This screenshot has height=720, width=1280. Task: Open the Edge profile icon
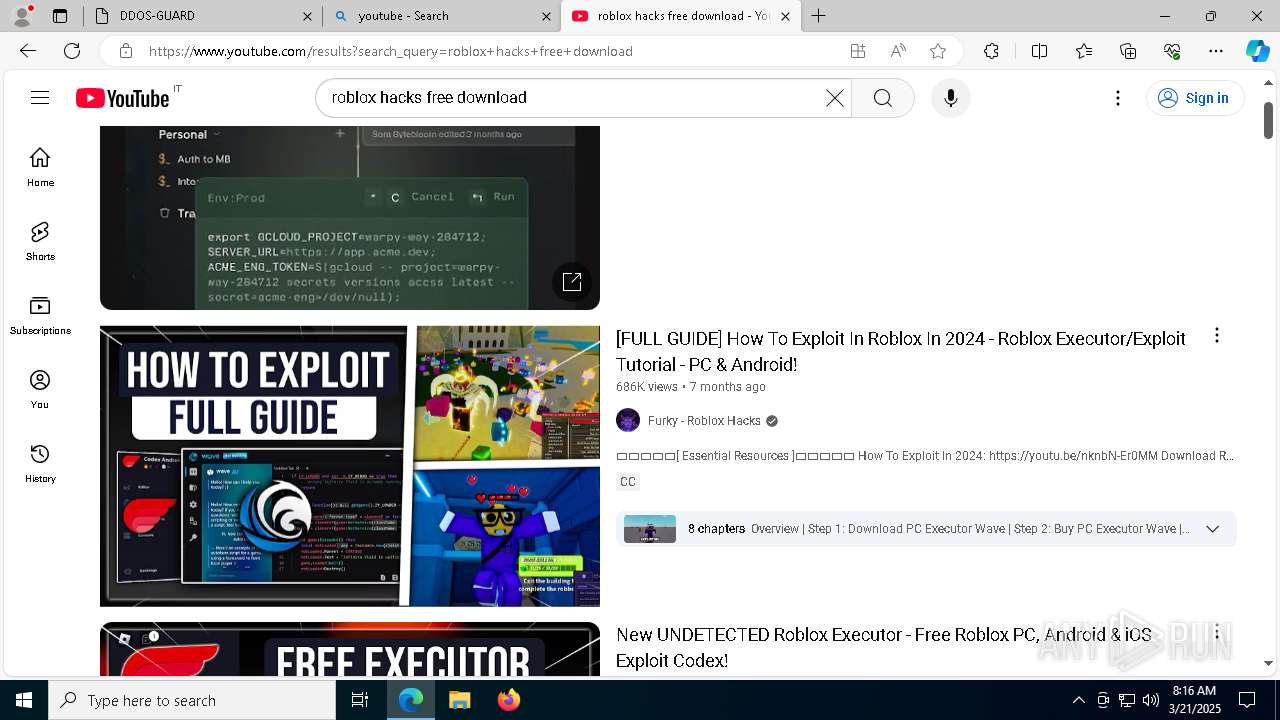[23, 16]
